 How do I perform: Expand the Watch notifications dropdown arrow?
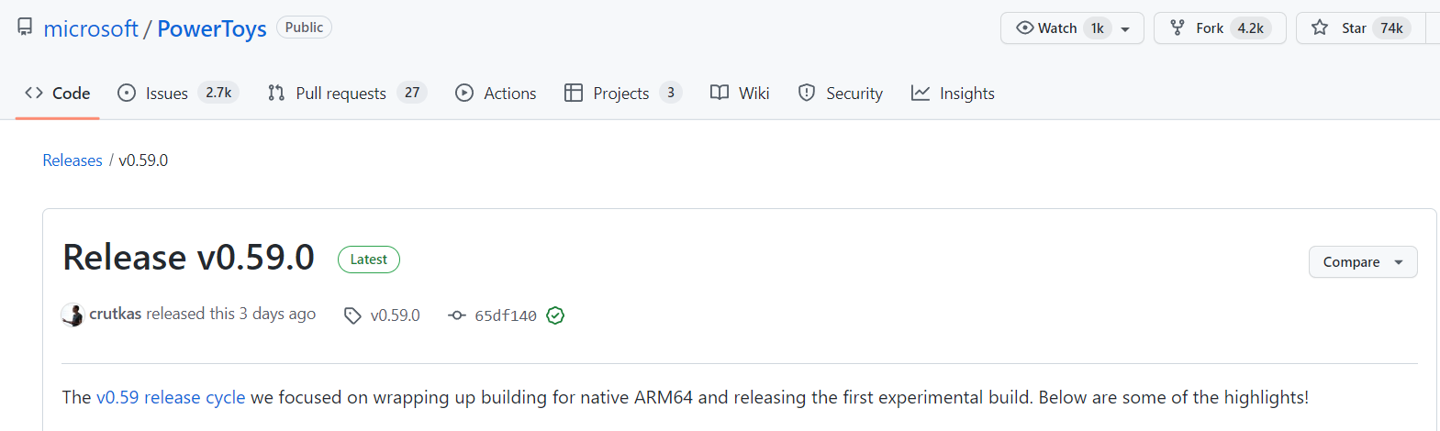1125,29
